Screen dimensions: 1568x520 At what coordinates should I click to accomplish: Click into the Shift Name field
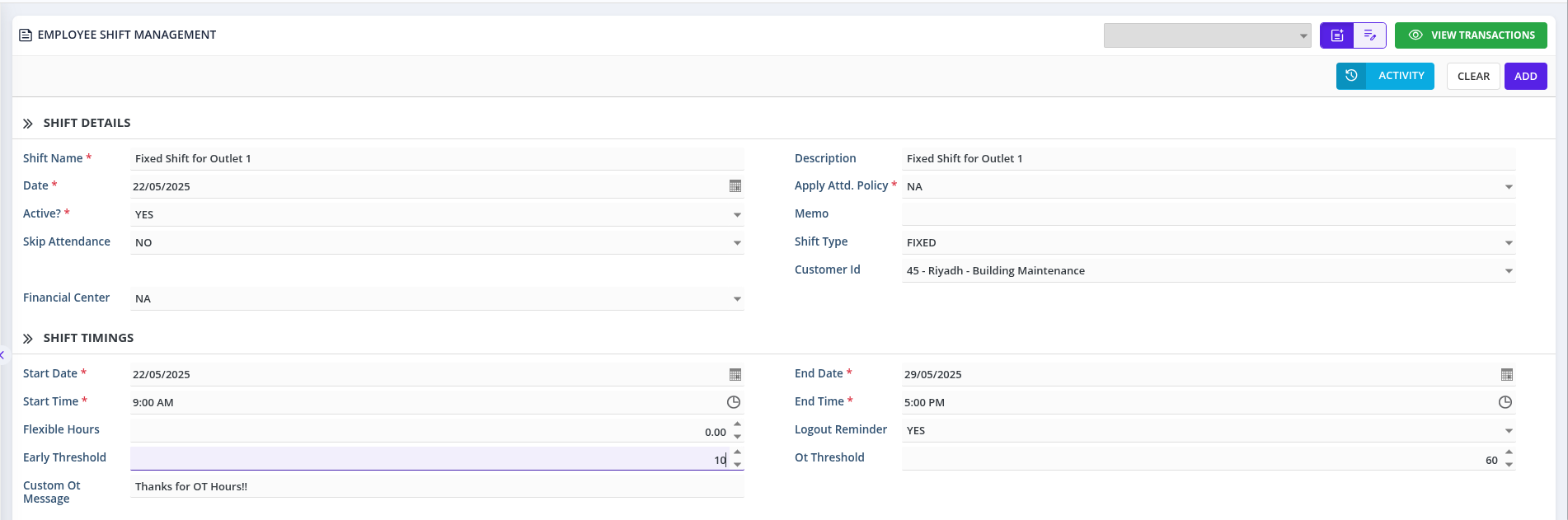point(437,159)
